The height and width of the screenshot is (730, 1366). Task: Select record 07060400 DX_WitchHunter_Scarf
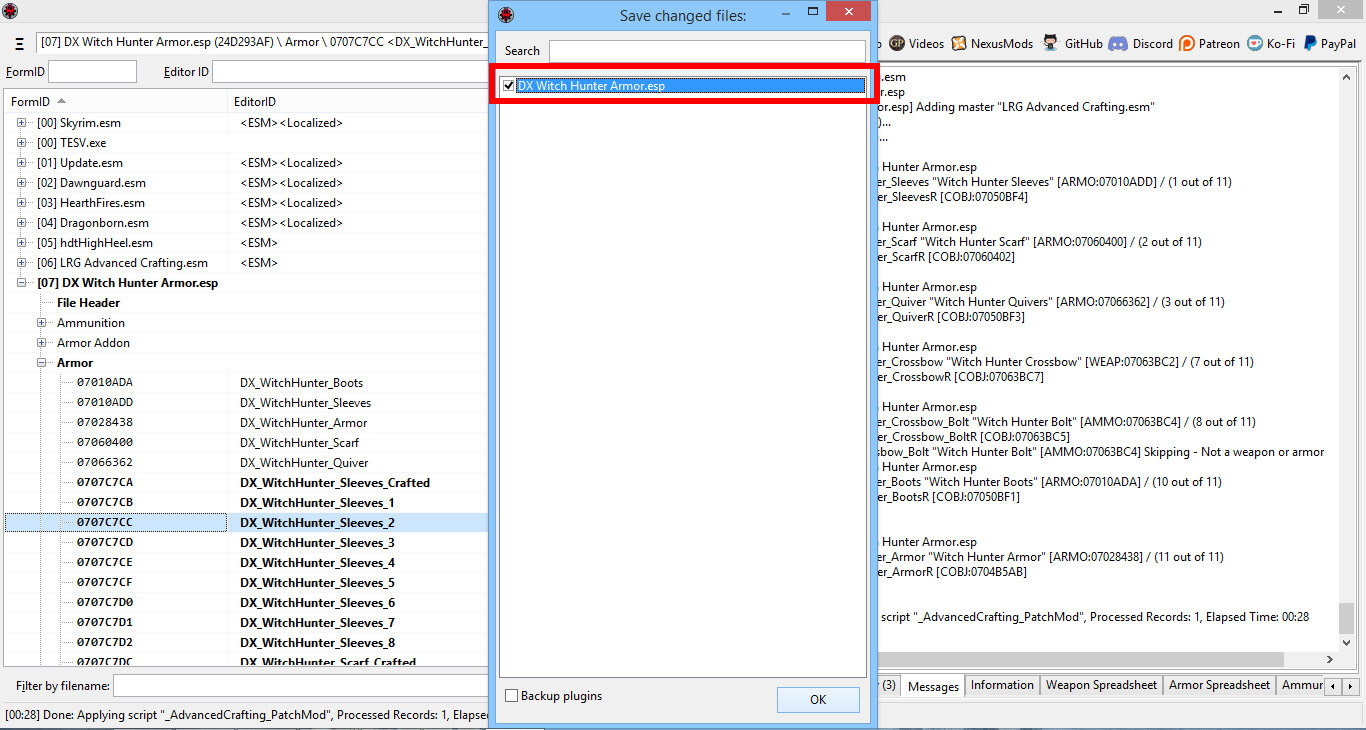tap(246, 443)
